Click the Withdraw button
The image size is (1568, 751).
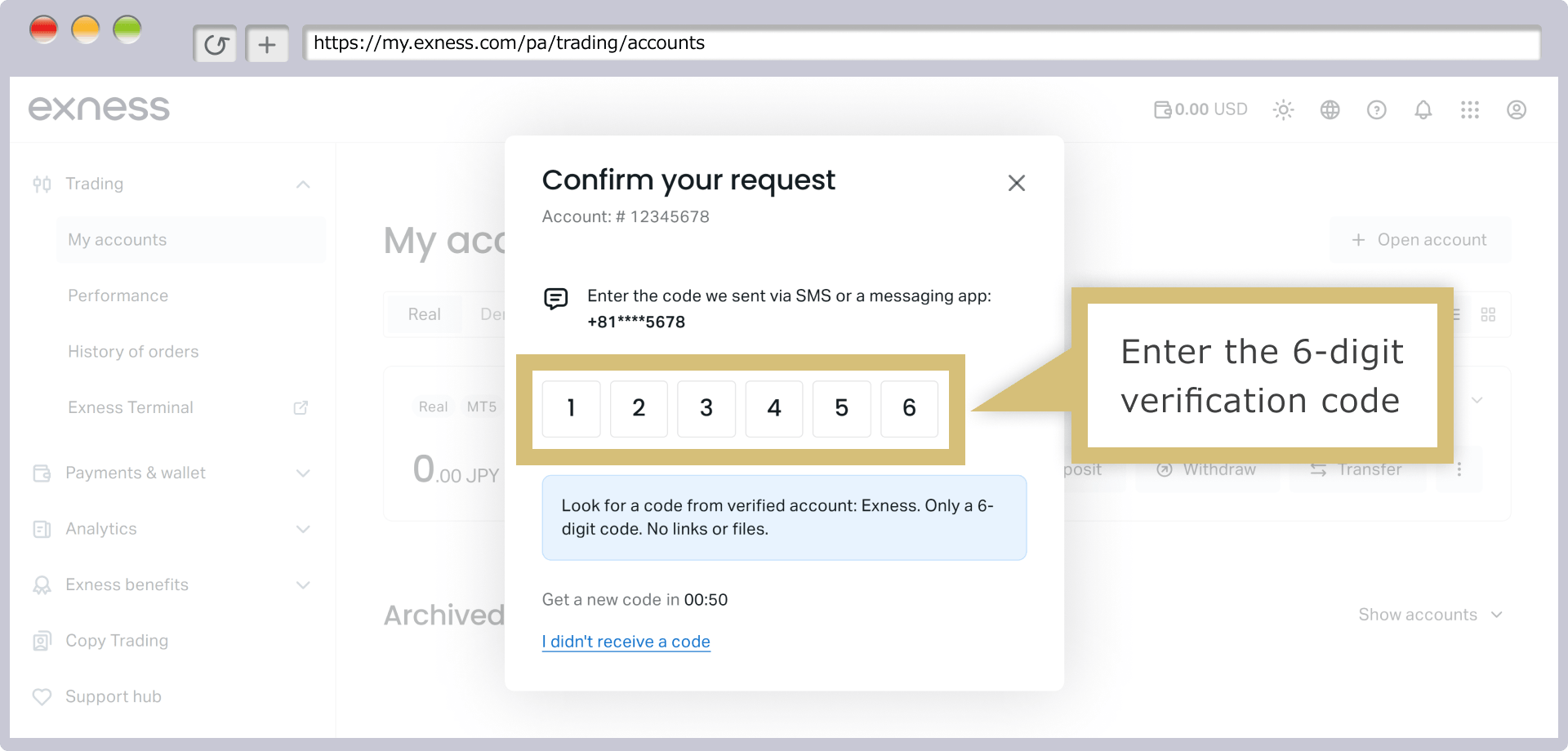(1206, 469)
